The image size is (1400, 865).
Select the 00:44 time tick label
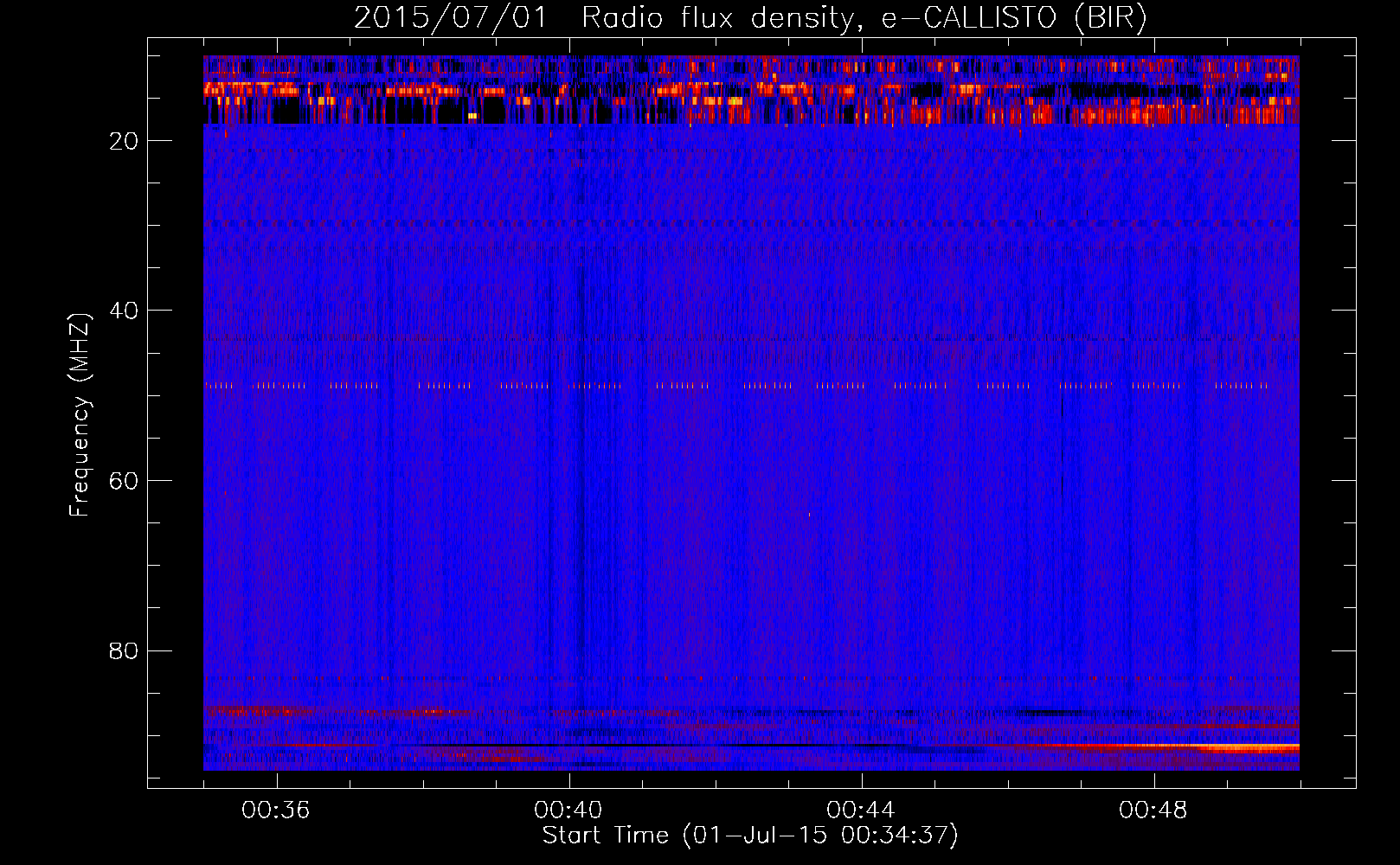pos(861,811)
